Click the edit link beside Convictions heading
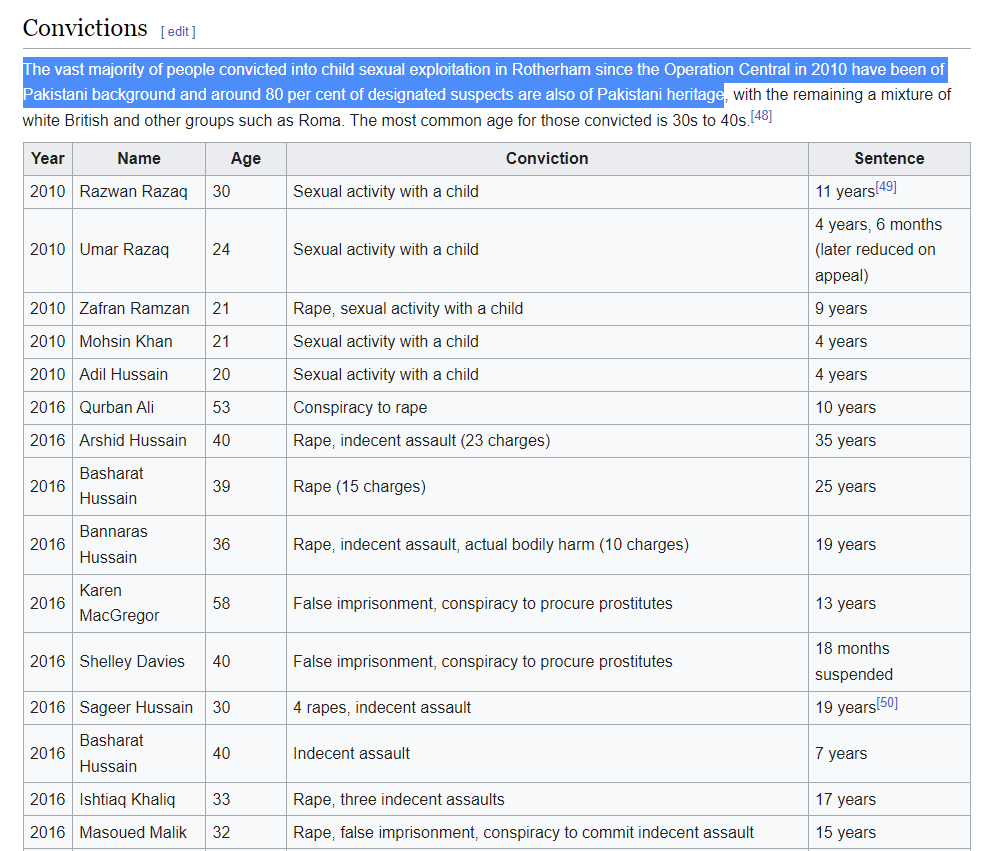 click(x=178, y=32)
